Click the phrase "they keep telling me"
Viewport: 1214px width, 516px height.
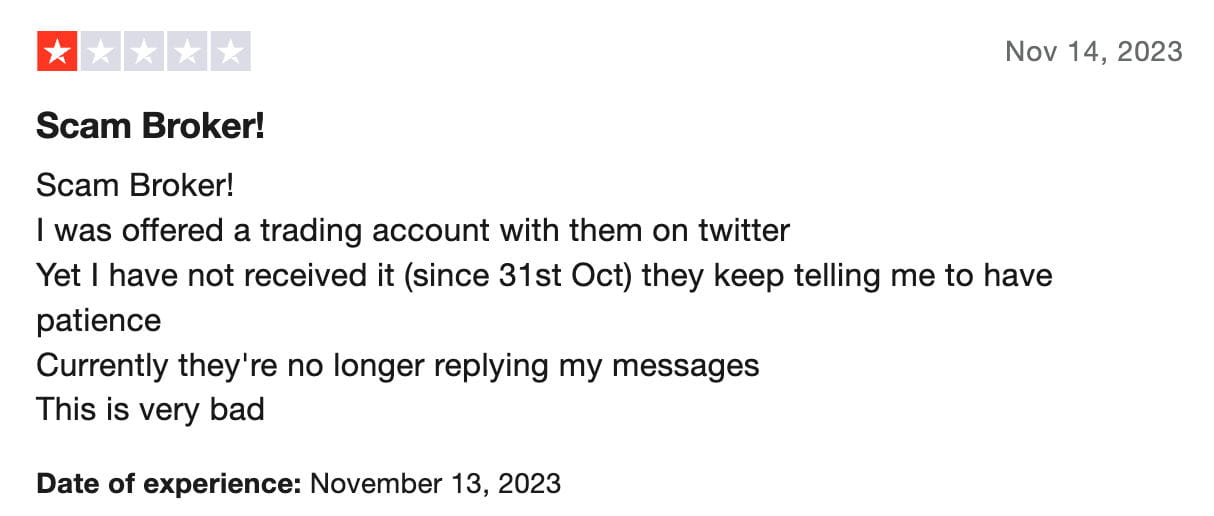[x=790, y=276]
